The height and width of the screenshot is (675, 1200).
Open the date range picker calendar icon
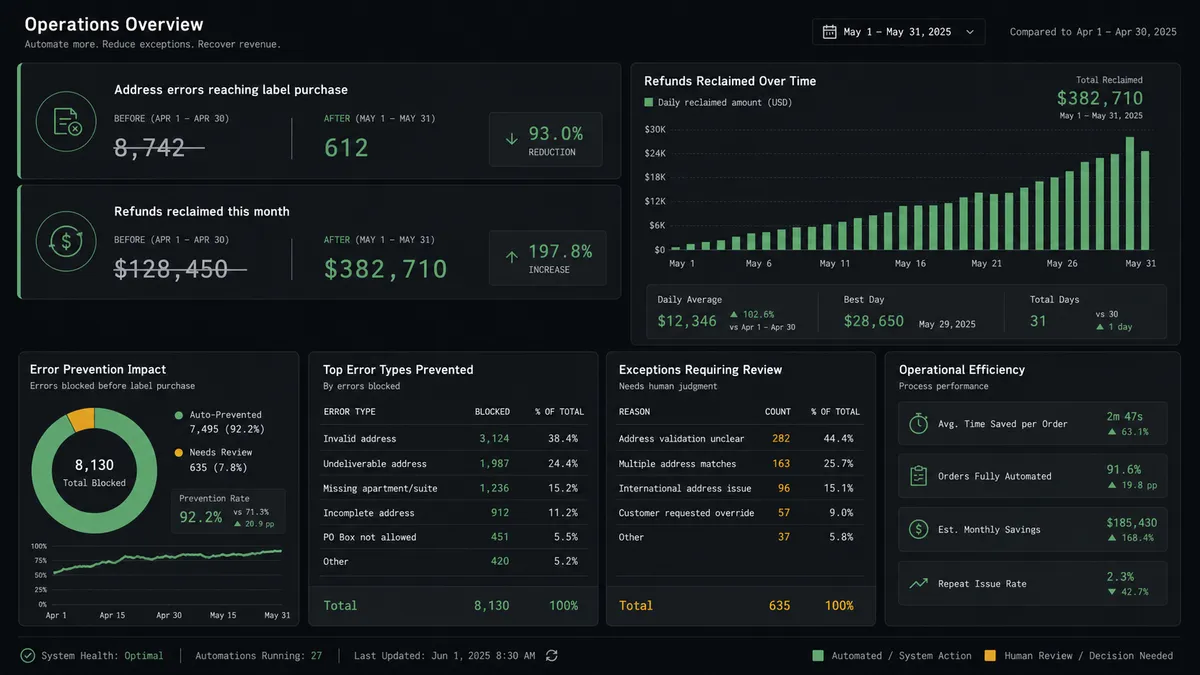[x=829, y=32]
